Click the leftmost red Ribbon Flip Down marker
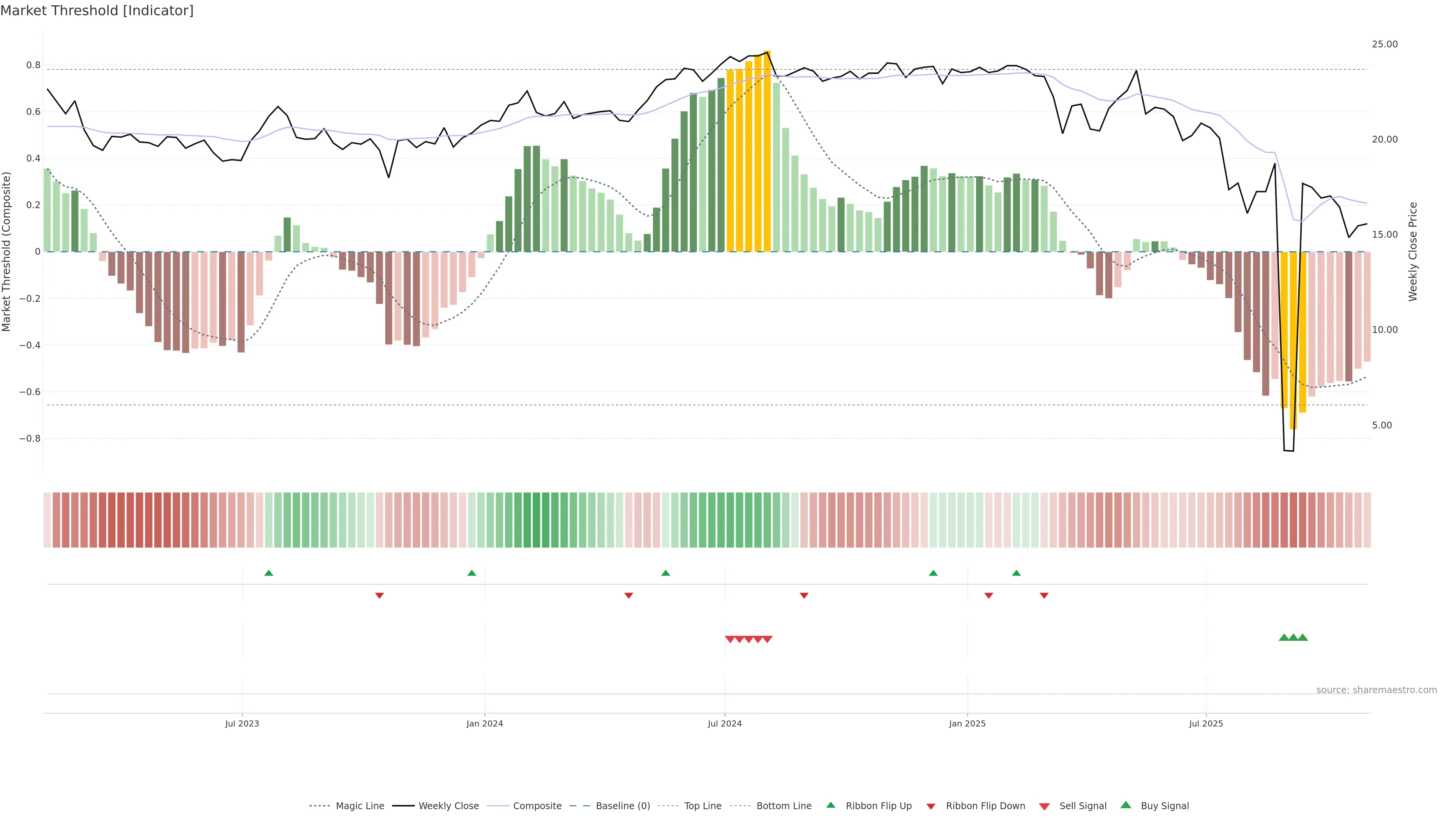The image size is (1456, 819). [x=379, y=595]
